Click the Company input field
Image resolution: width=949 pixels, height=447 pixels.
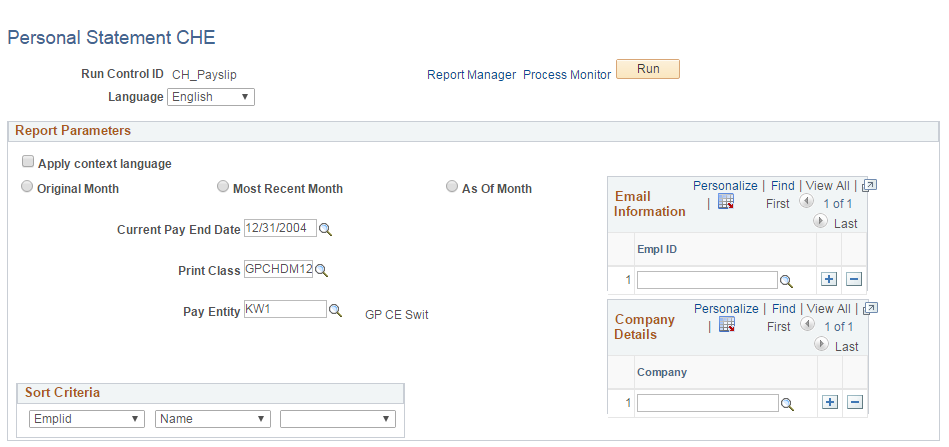click(708, 403)
